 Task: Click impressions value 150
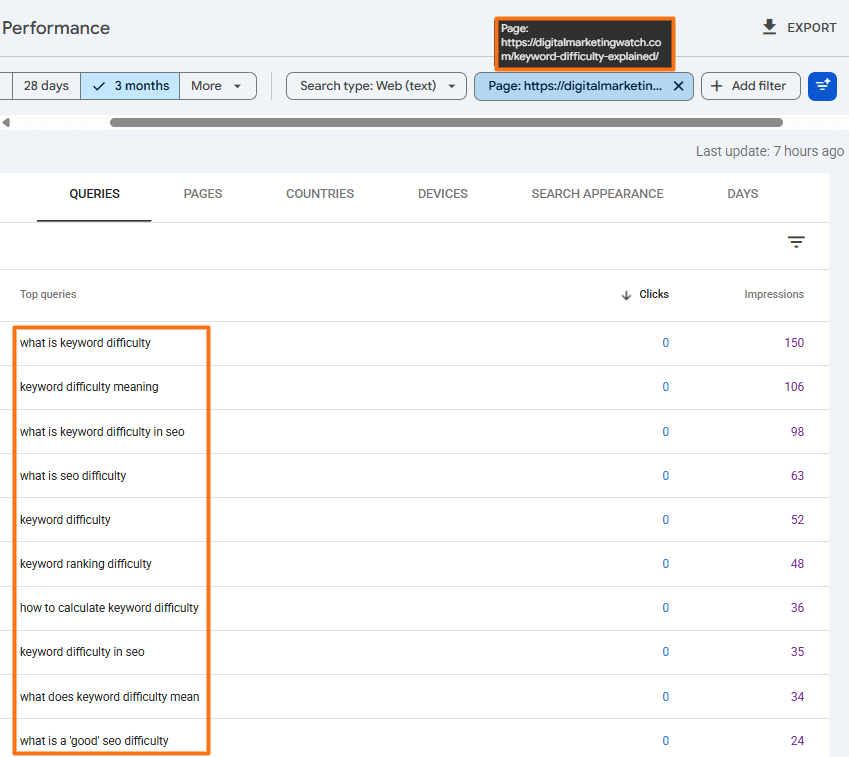(x=794, y=343)
